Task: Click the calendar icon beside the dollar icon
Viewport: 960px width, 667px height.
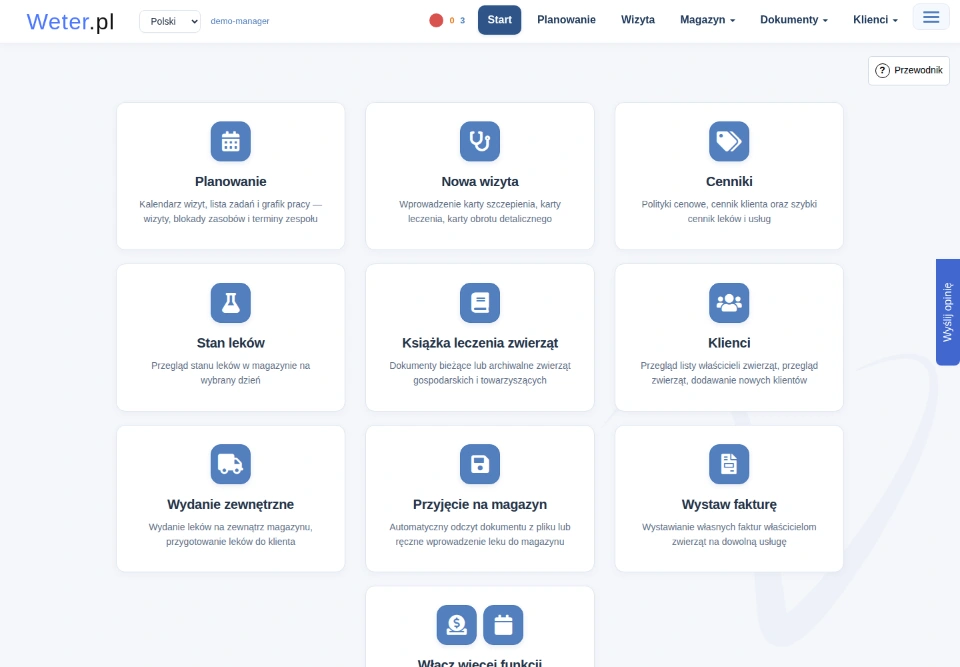Action: coord(503,625)
